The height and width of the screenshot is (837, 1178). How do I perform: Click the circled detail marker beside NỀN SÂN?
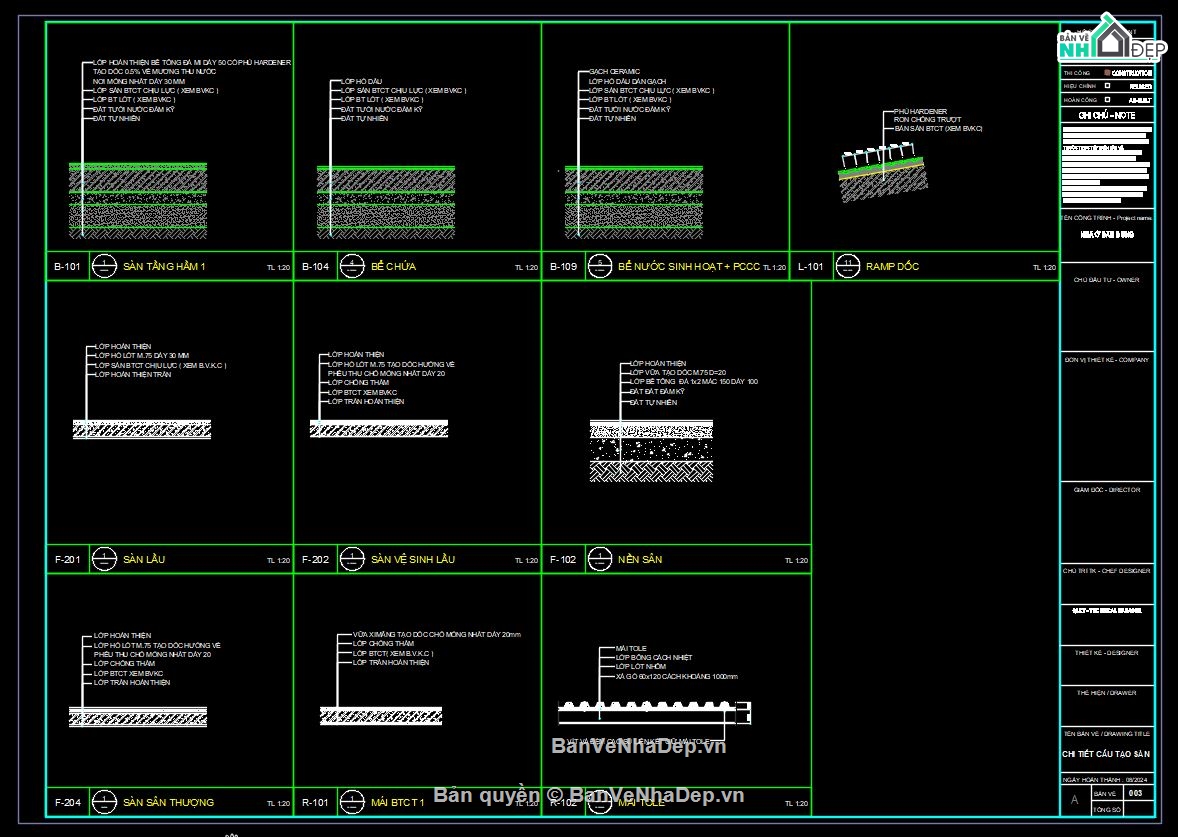point(599,559)
